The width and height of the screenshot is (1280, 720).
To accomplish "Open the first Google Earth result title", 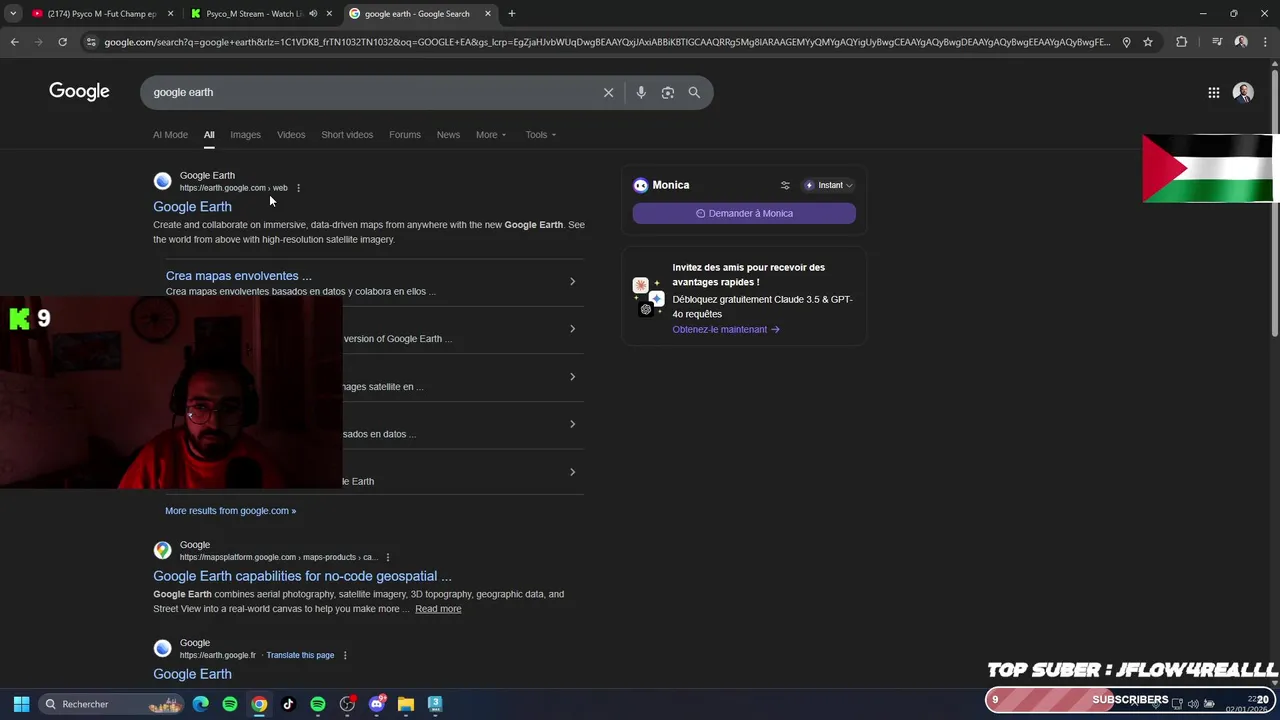I will point(192,206).
